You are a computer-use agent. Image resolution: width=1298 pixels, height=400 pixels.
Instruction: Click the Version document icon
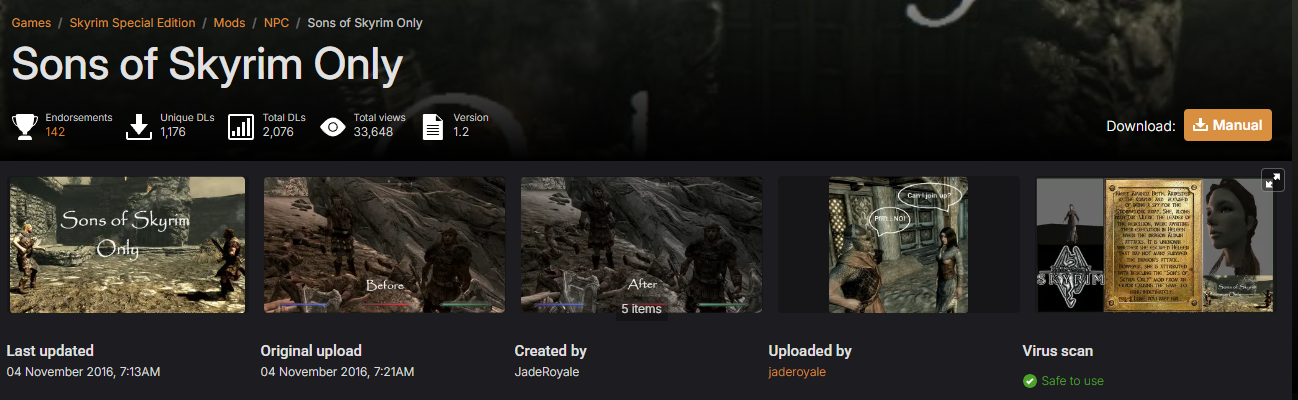433,127
